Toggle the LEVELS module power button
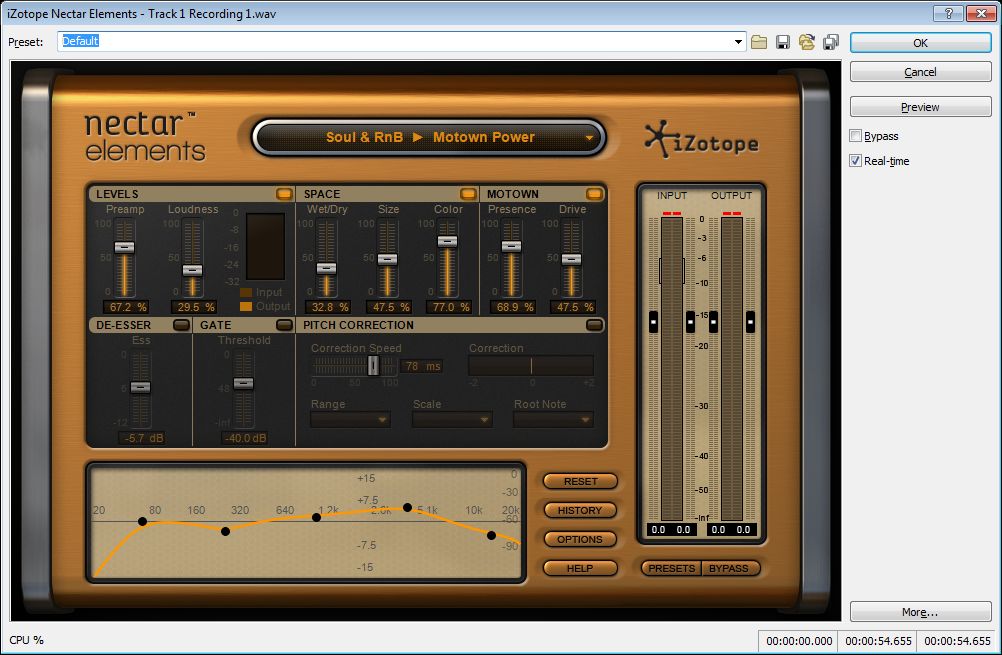The image size is (1002, 655). point(284,194)
